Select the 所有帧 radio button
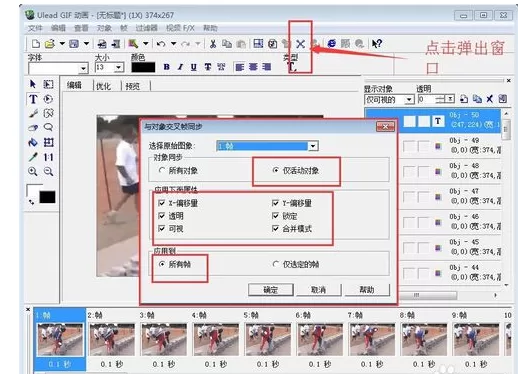This screenshot has width=518, height=374. coord(162,264)
